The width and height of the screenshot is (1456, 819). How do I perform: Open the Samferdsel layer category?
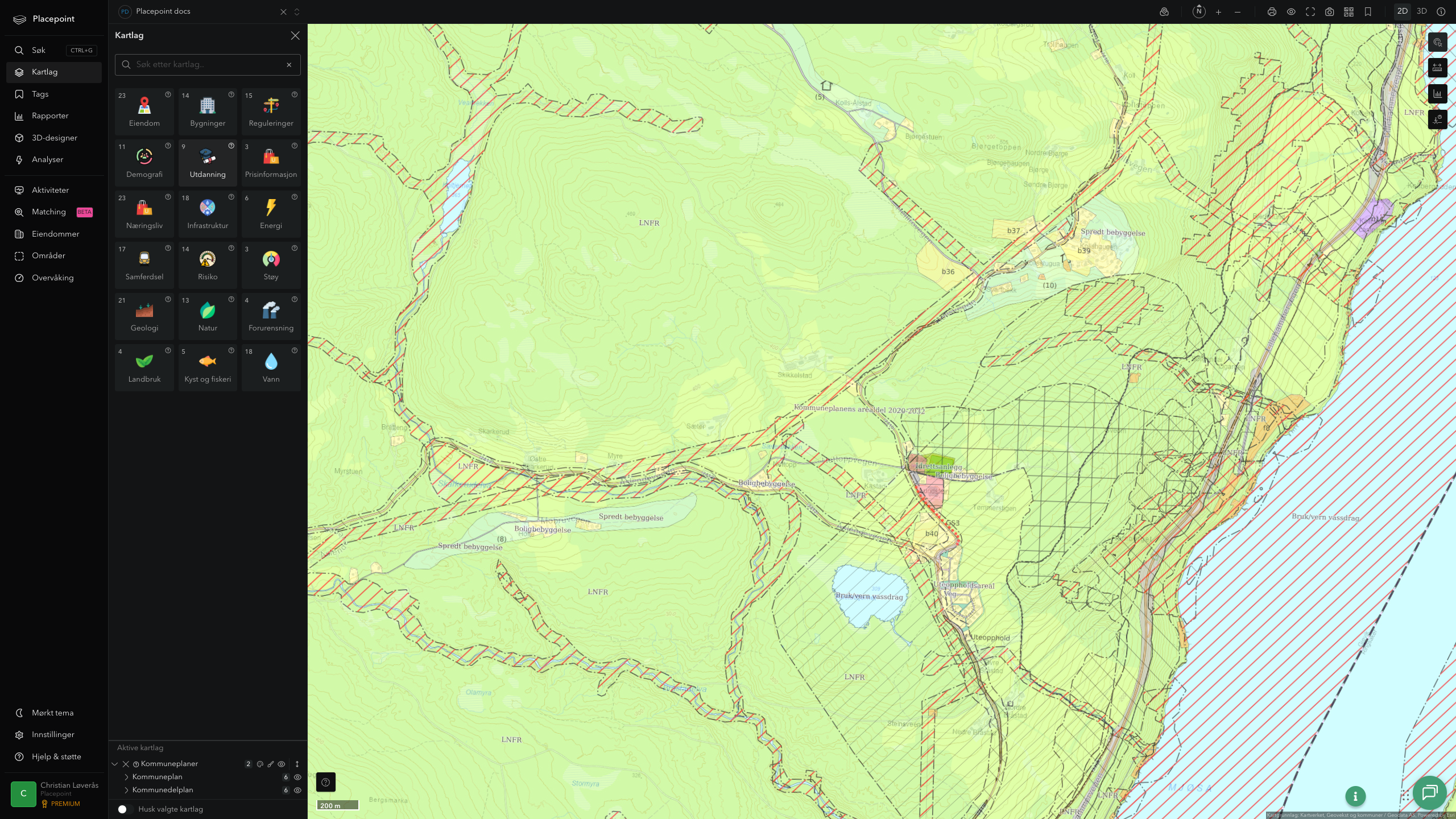[x=144, y=265]
